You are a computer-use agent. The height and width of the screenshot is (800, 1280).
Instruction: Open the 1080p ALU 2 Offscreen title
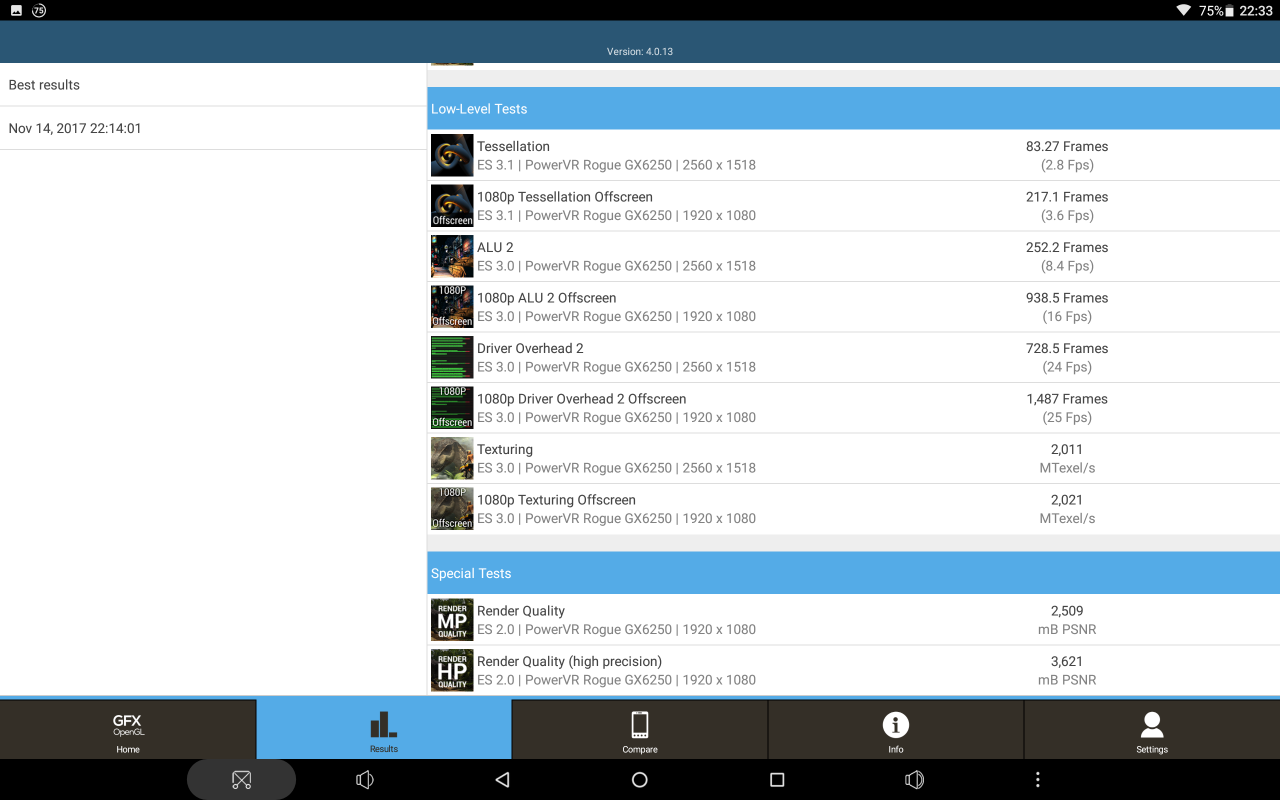tap(547, 298)
